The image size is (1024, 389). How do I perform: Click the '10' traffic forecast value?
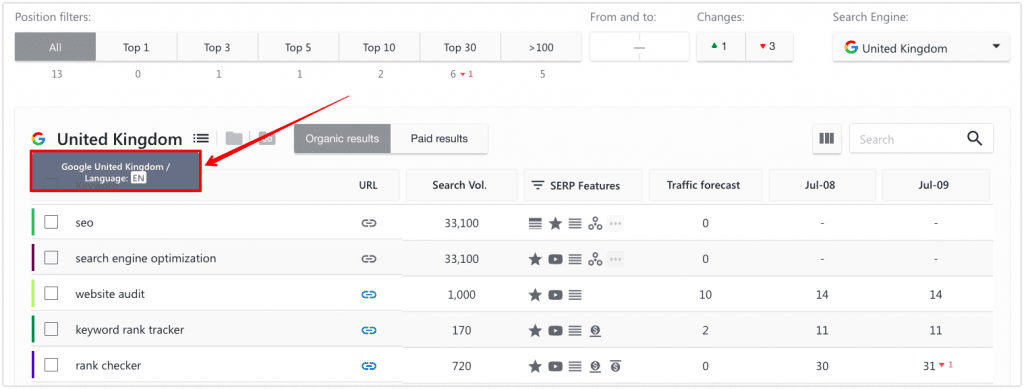tap(705, 295)
